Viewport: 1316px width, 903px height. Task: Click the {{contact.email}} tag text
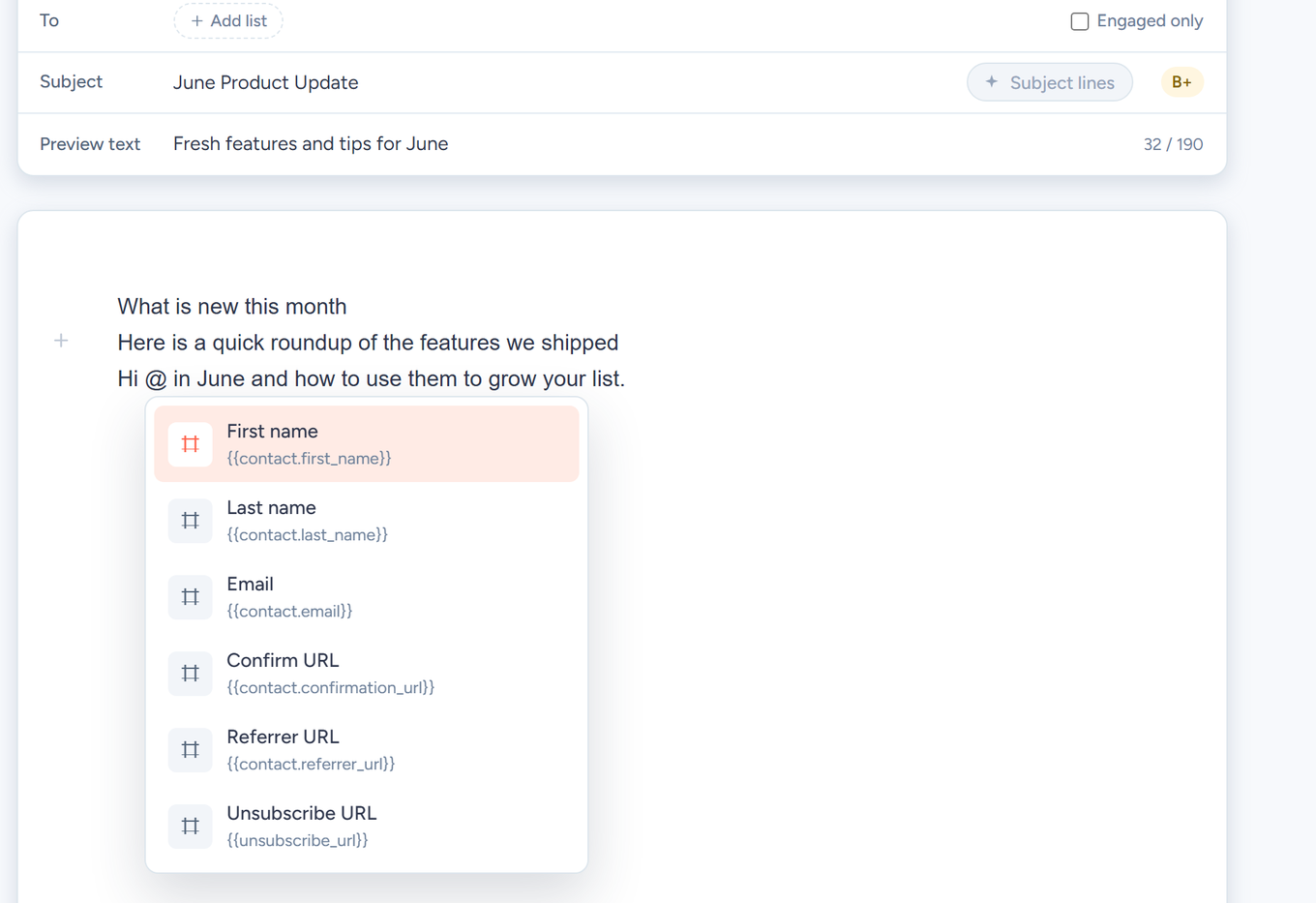(x=289, y=612)
